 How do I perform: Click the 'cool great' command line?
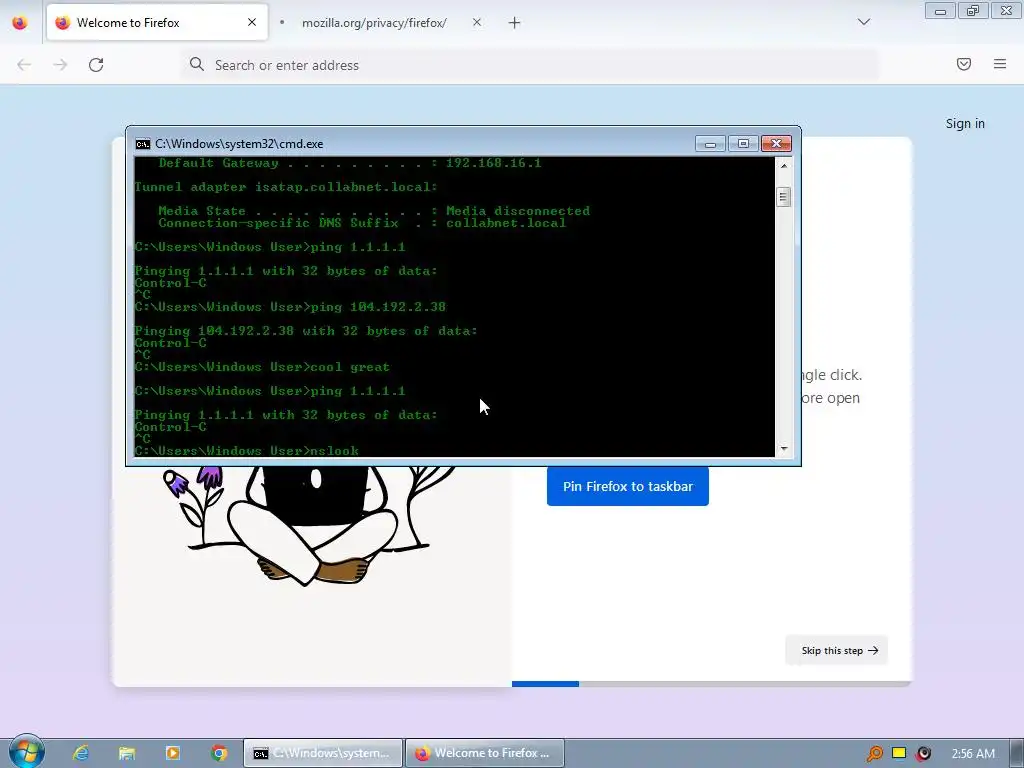tap(262, 367)
